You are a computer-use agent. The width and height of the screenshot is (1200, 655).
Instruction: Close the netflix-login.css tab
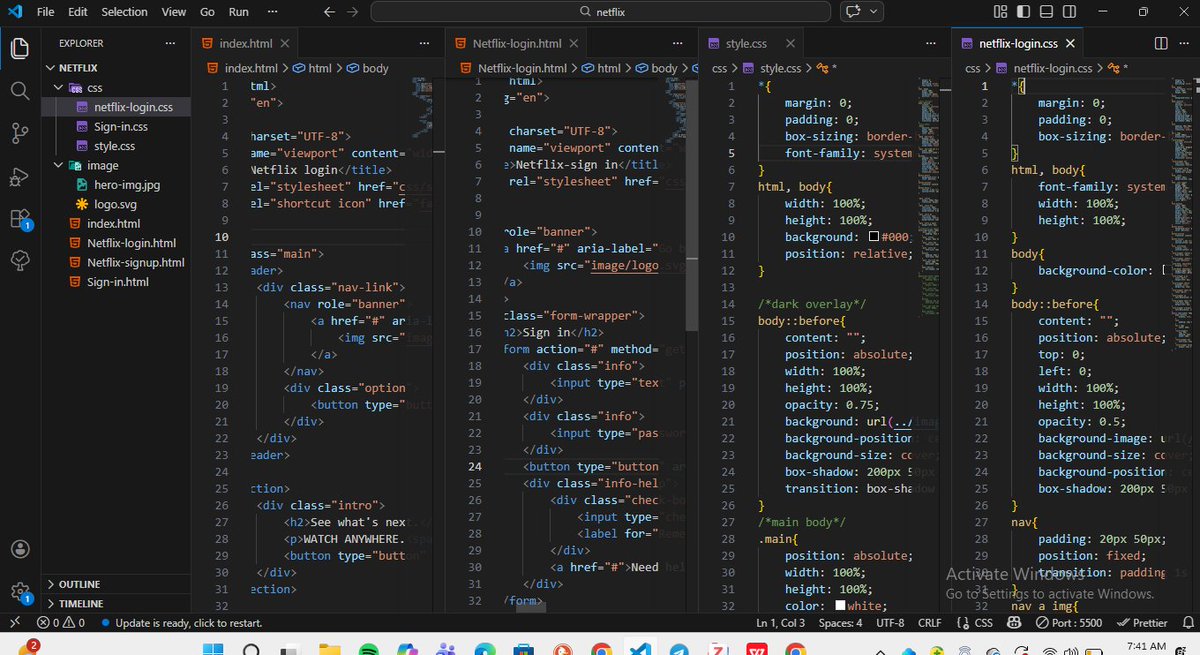pyautogui.click(x=1070, y=44)
